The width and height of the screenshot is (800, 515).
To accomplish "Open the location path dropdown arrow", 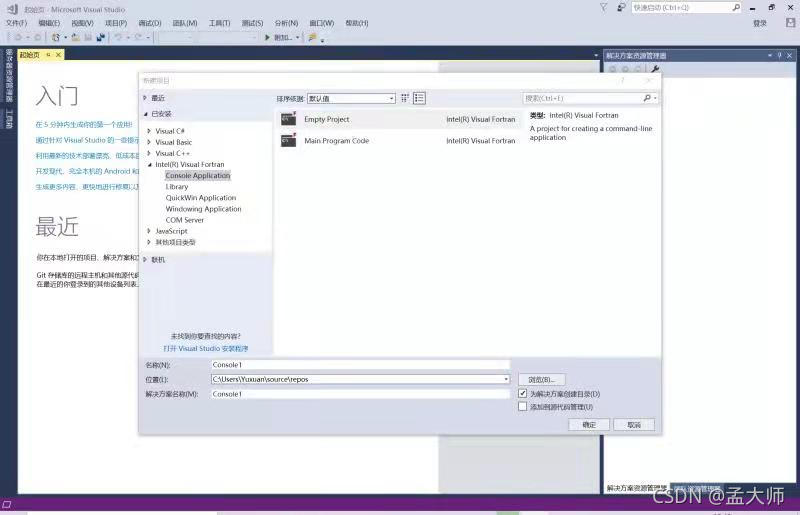I will click(x=506, y=379).
